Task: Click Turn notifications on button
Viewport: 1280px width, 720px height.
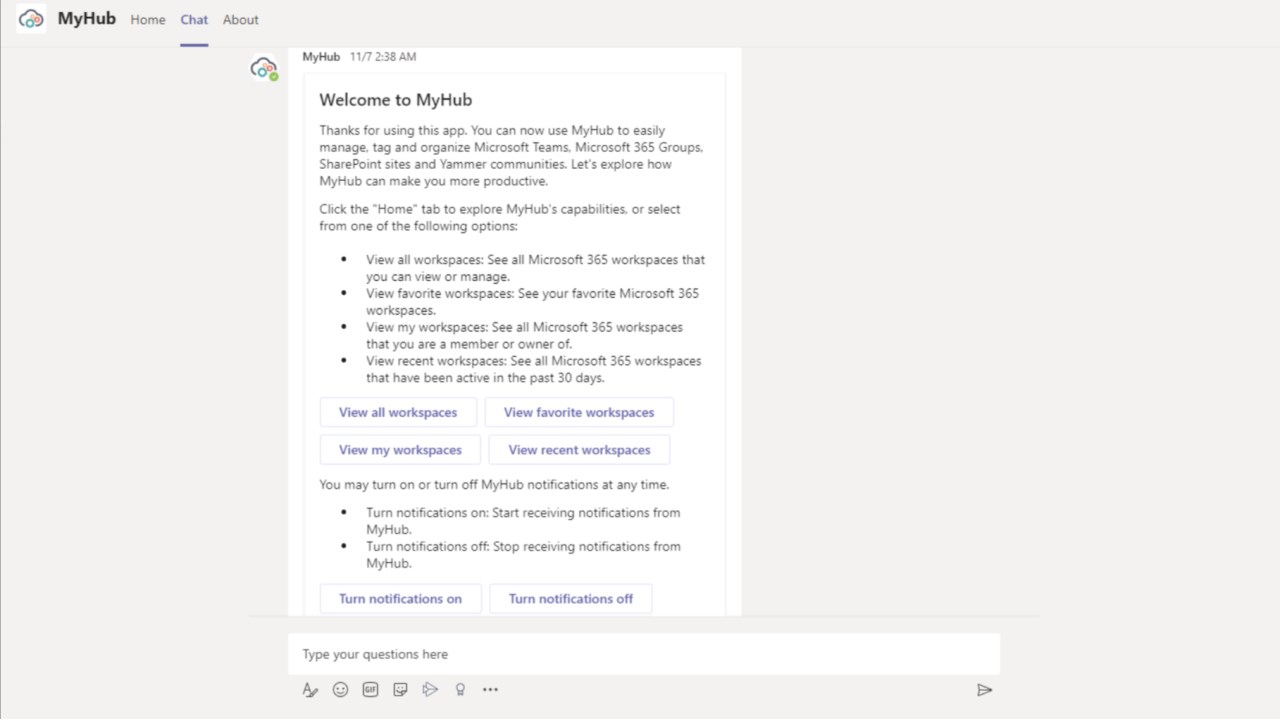Action: coord(400,599)
